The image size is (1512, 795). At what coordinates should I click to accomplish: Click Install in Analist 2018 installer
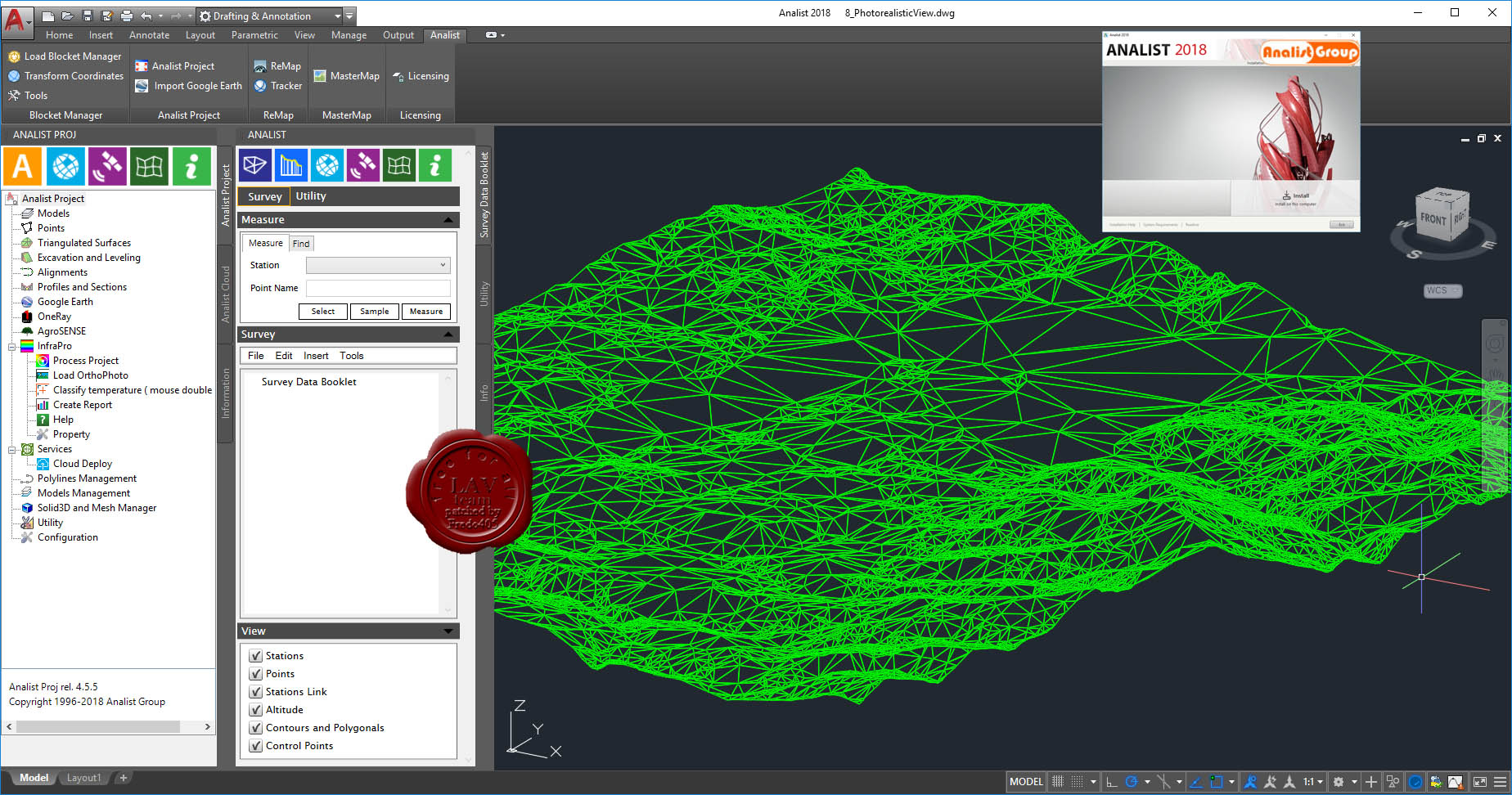pyautogui.click(x=1296, y=196)
